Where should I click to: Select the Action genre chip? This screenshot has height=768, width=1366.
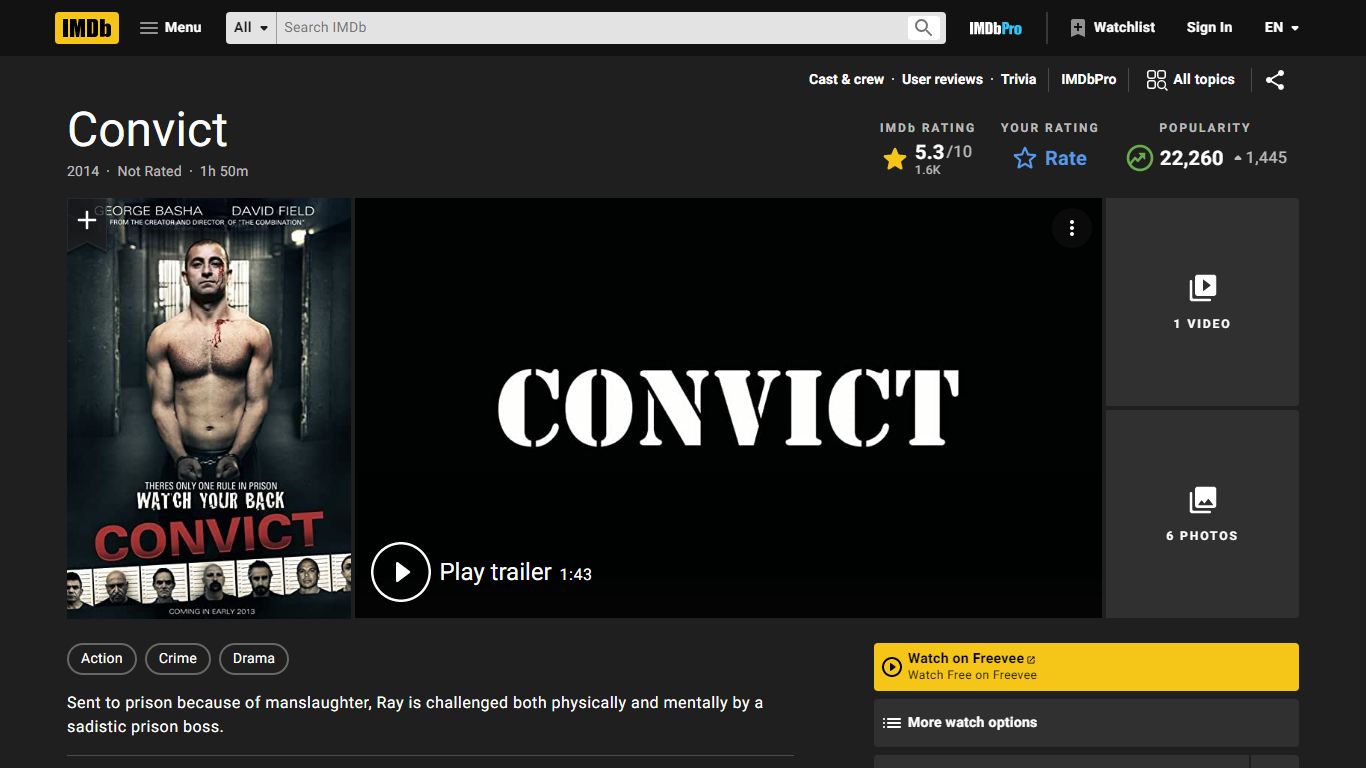tap(101, 658)
